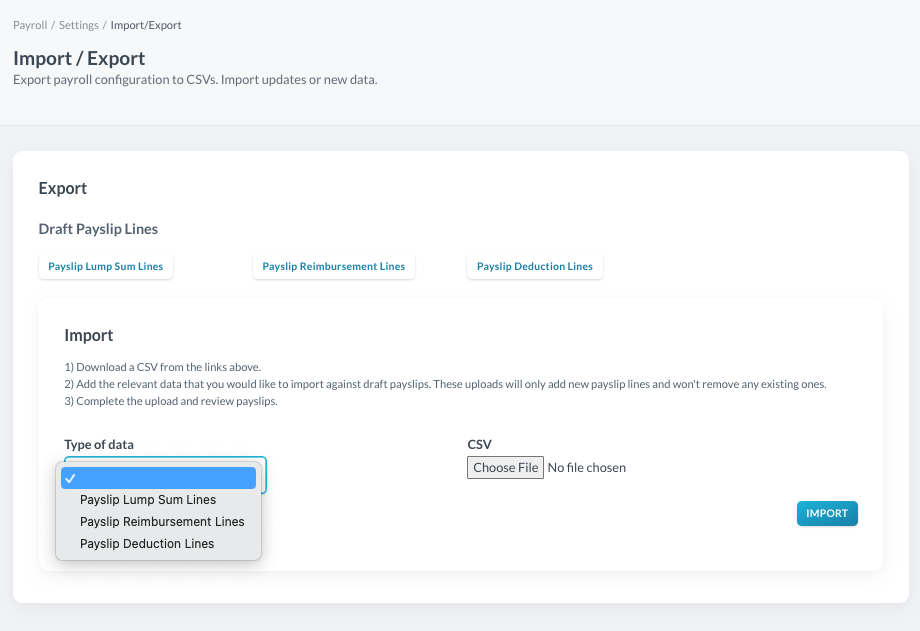Click the CSV field label
This screenshot has height=631, width=920.
(479, 445)
